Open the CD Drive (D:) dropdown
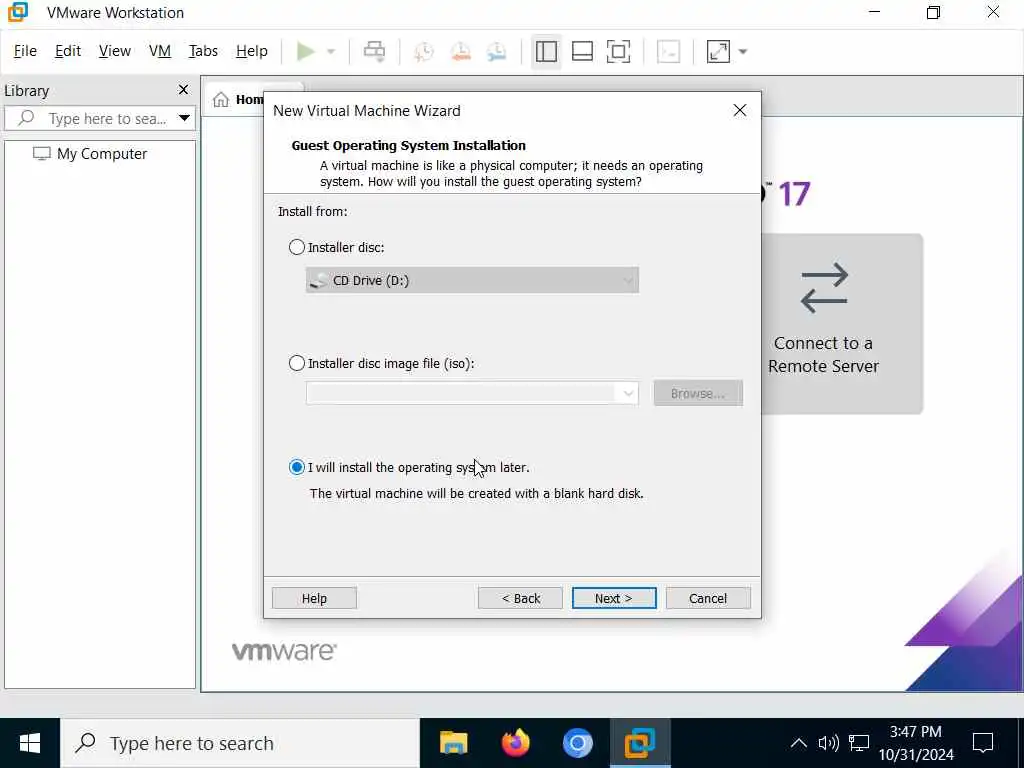This screenshot has height=768, width=1024. pyautogui.click(x=472, y=280)
